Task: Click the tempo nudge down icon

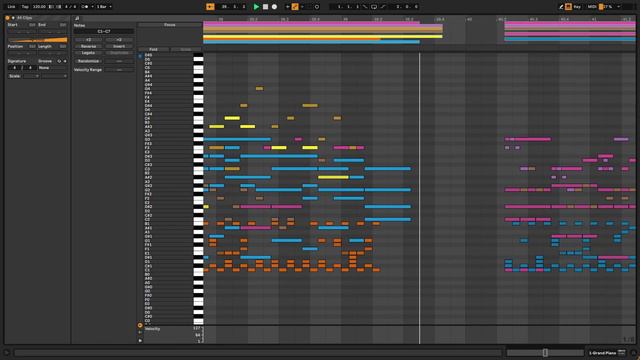Action: pos(51,7)
